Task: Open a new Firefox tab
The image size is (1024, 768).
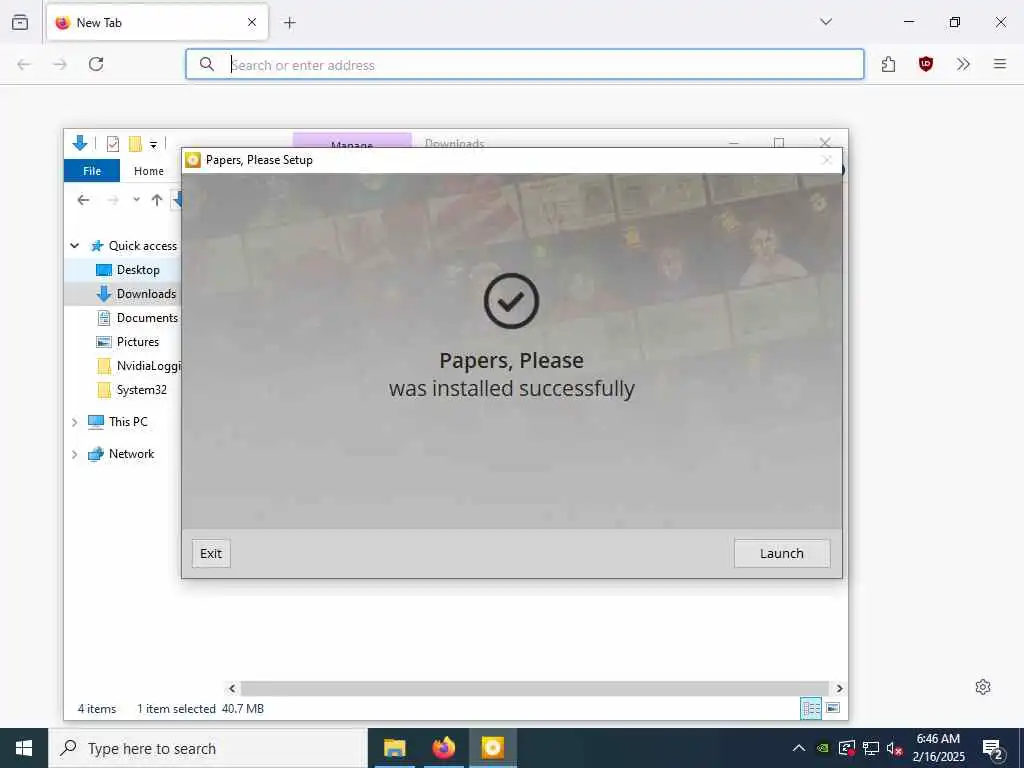Action: point(290,23)
